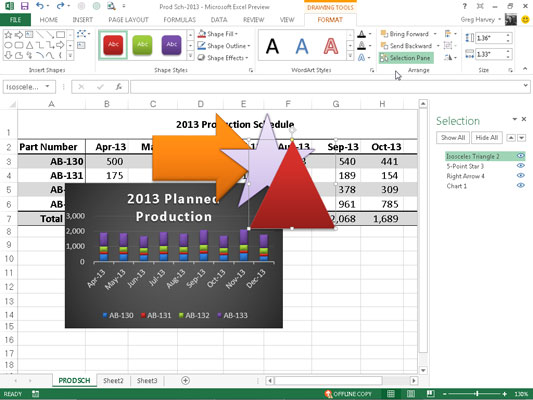Expand the WordArt Styles gallery More arrow
This screenshot has height=400, width=533.
[x=350, y=56]
